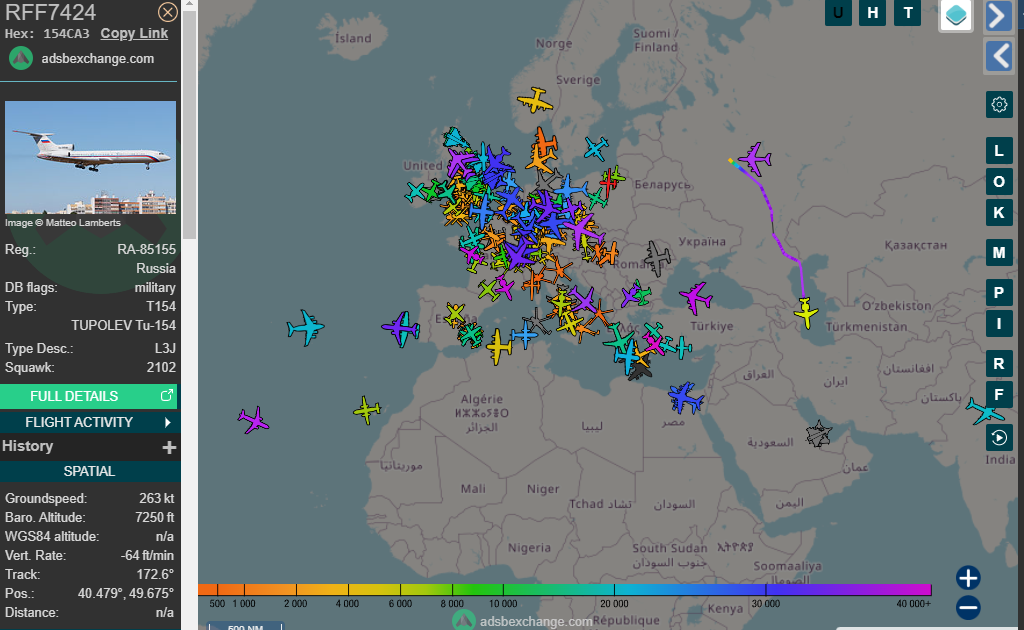Select the magenta aircraft above Türkiye
Screen dimensions: 1024x630
[696, 298]
